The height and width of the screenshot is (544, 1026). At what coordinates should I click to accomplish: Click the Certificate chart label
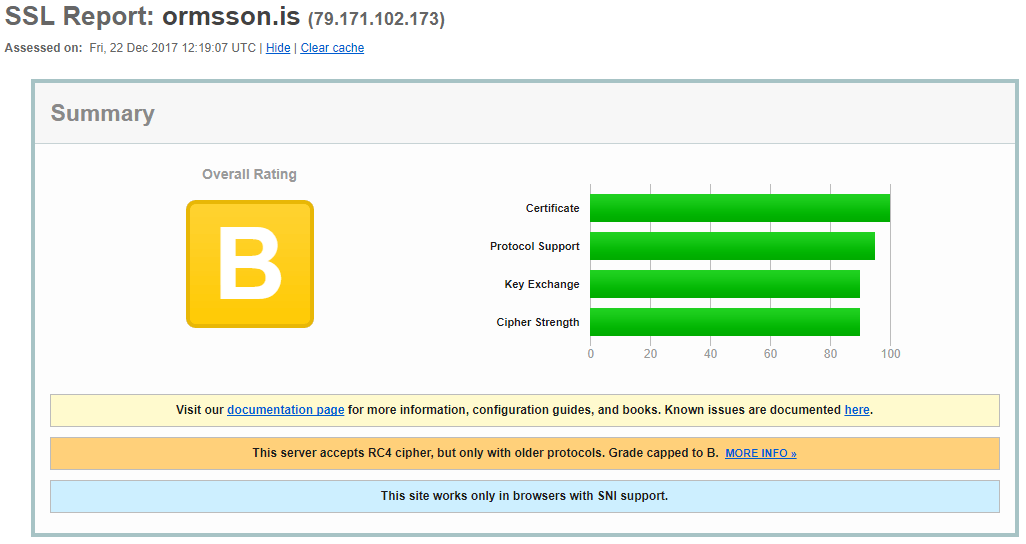tap(552, 208)
